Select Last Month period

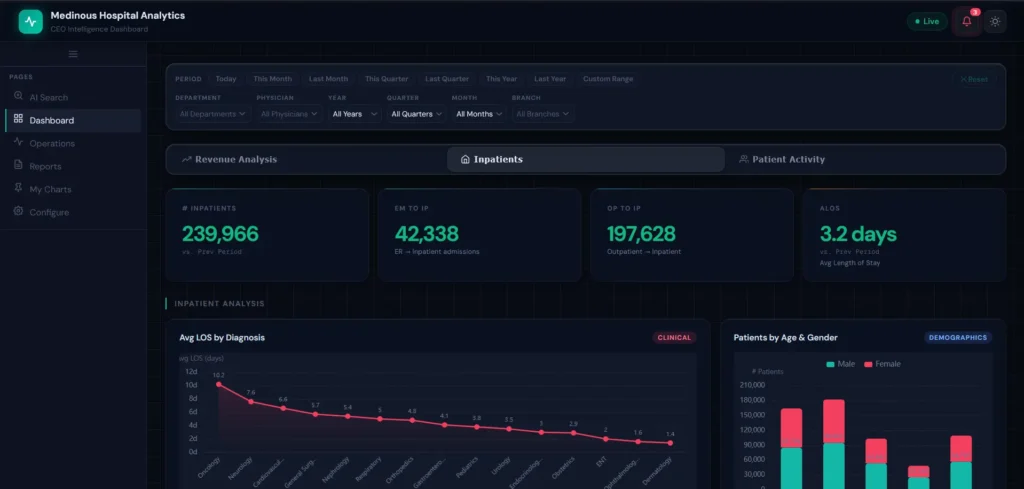pyautogui.click(x=328, y=78)
